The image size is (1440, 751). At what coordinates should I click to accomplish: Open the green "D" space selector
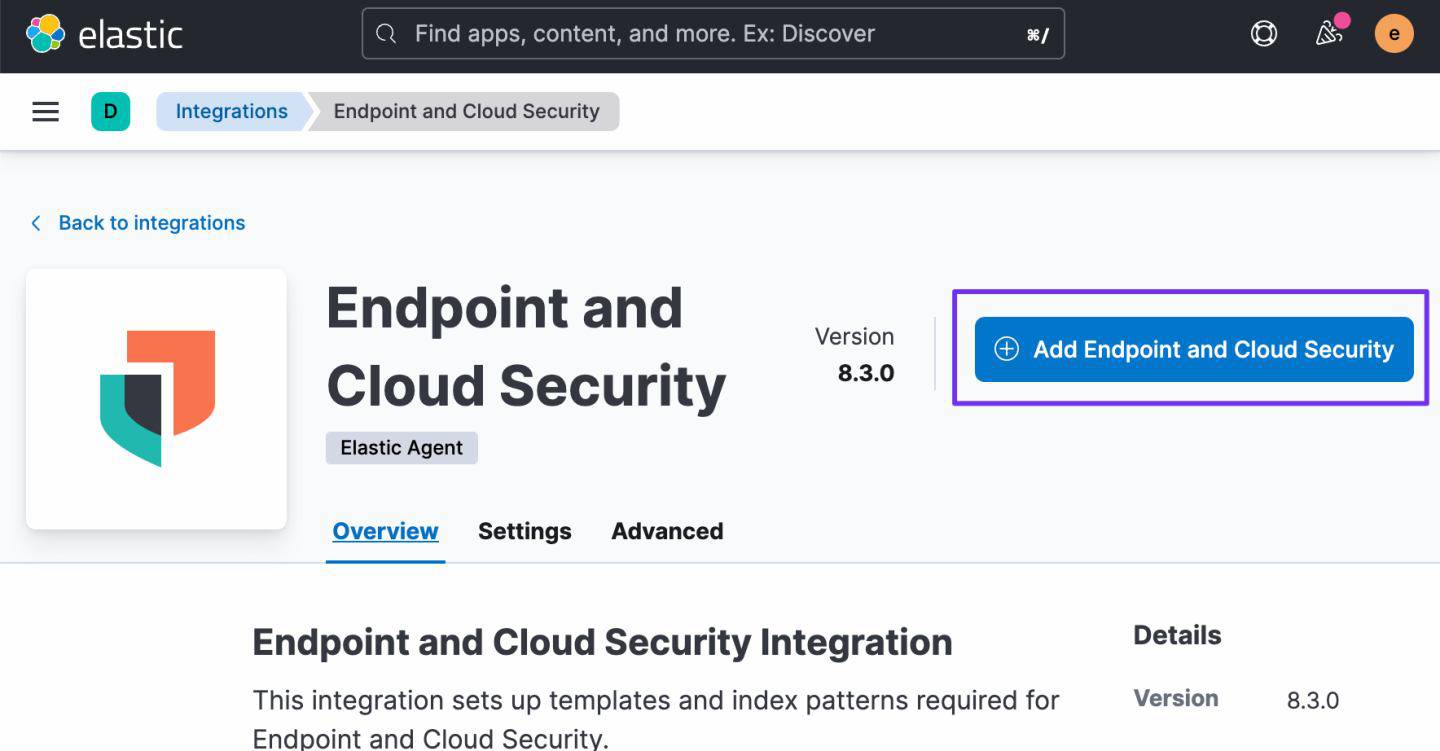click(x=110, y=111)
